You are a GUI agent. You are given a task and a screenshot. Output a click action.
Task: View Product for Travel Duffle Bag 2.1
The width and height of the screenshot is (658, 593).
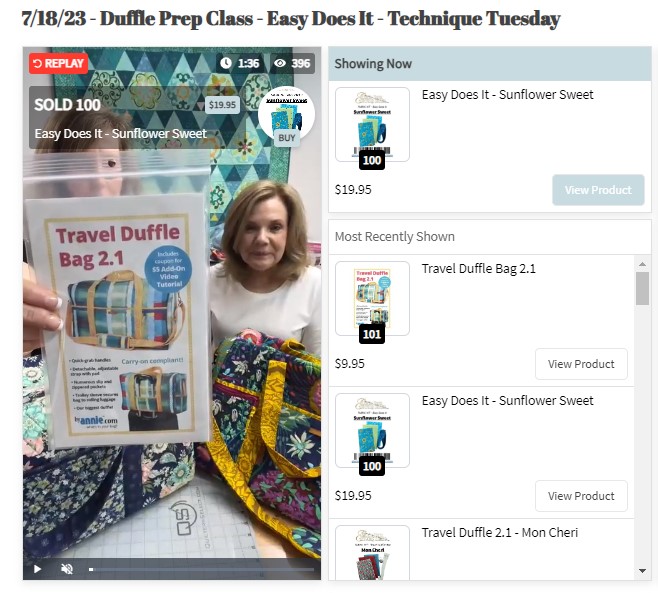pos(581,364)
